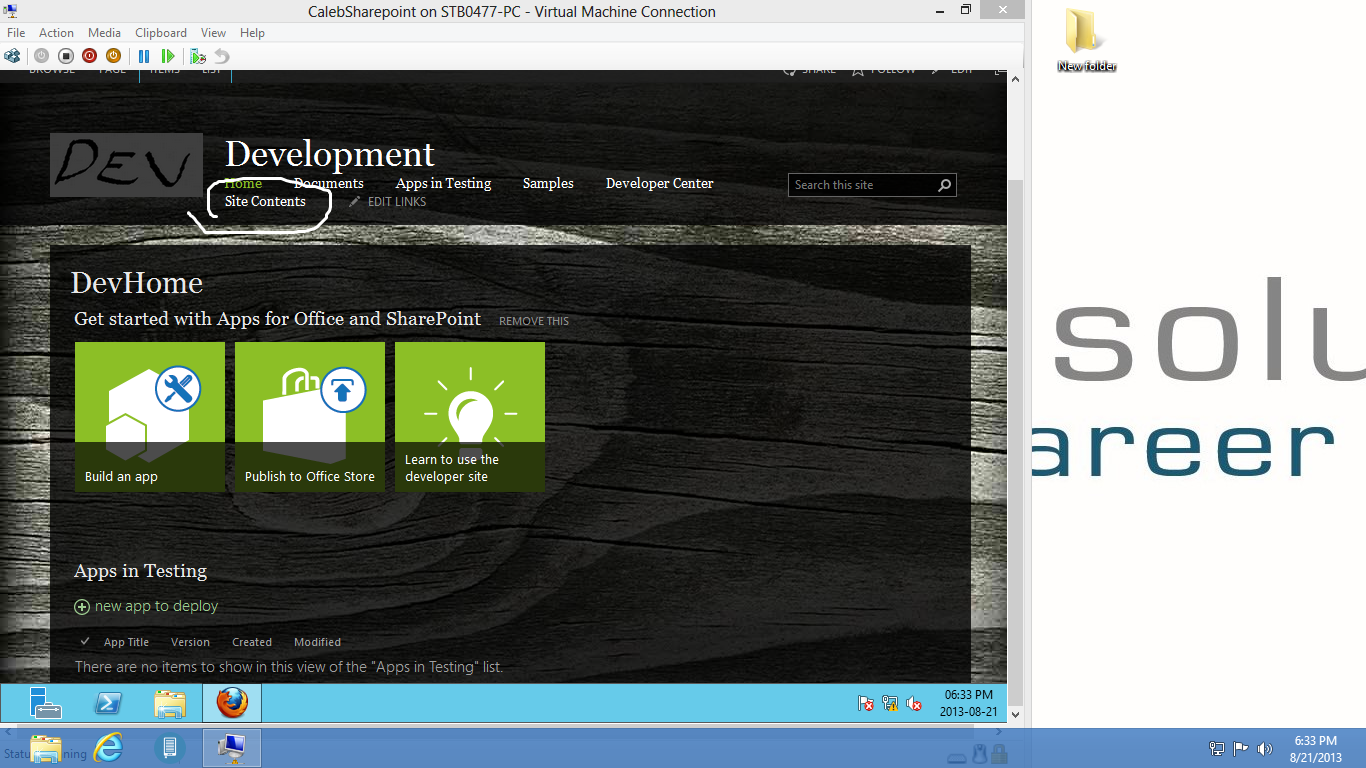Sort by the Modified column header
This screenshot has width=1366, height=768.
coord(317,642)
